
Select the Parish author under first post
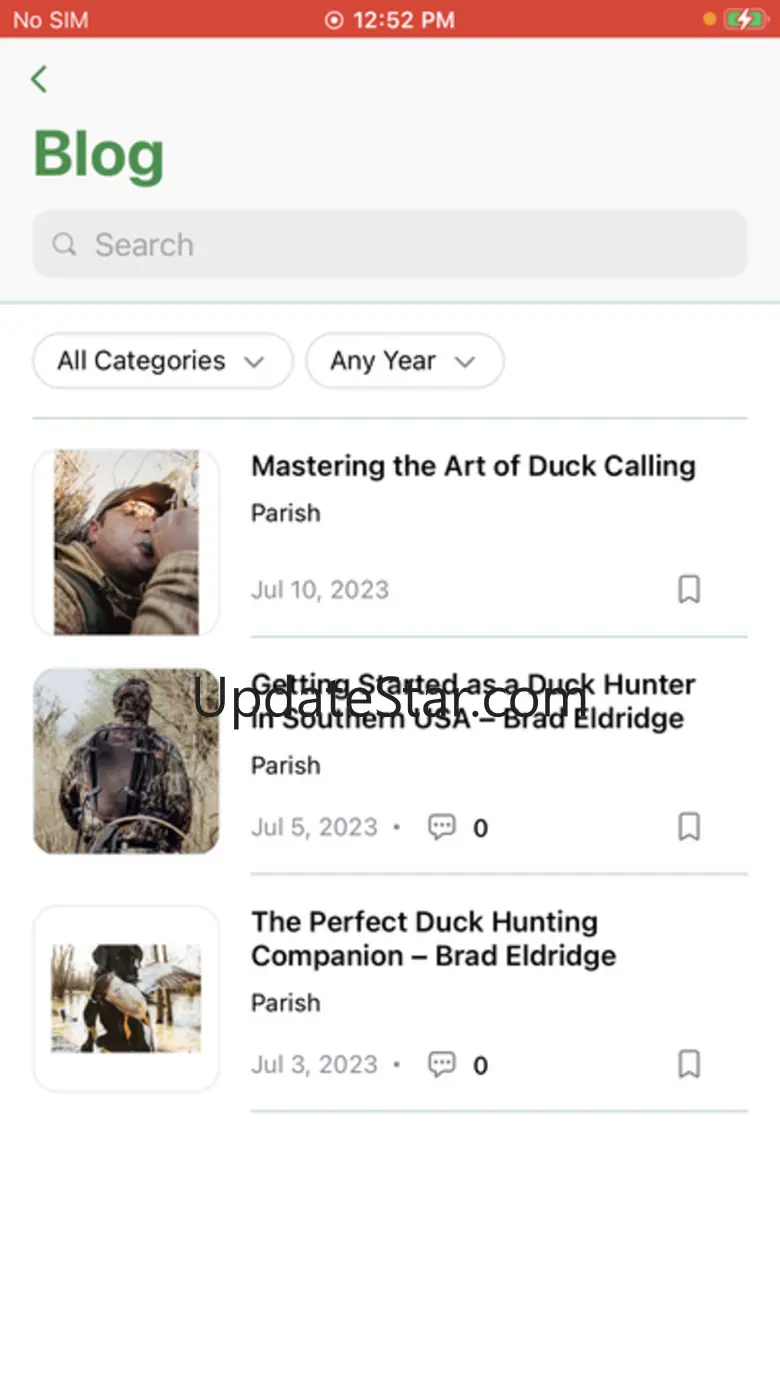click(x=286, y=513)
